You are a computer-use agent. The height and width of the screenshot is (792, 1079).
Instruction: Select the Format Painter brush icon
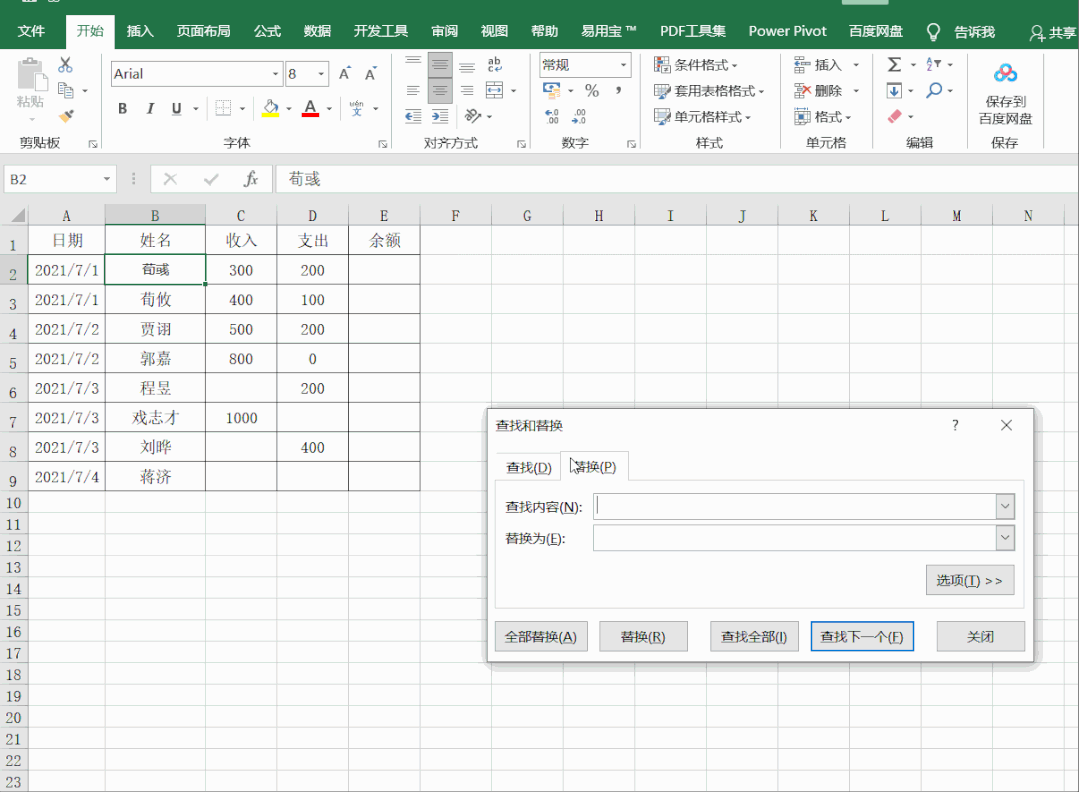point(66,116)
